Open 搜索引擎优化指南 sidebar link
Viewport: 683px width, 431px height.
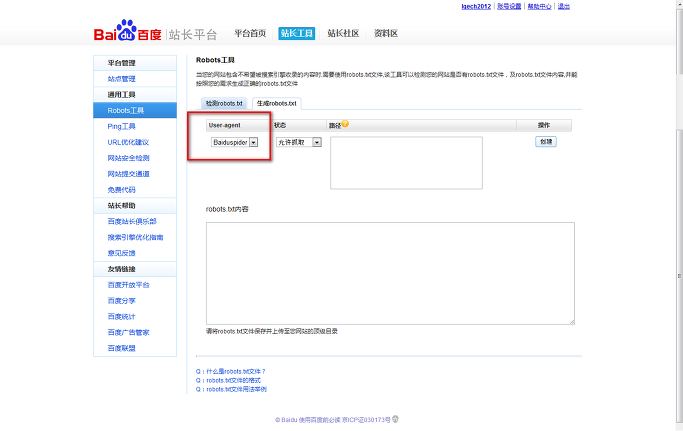click(135, 237)
